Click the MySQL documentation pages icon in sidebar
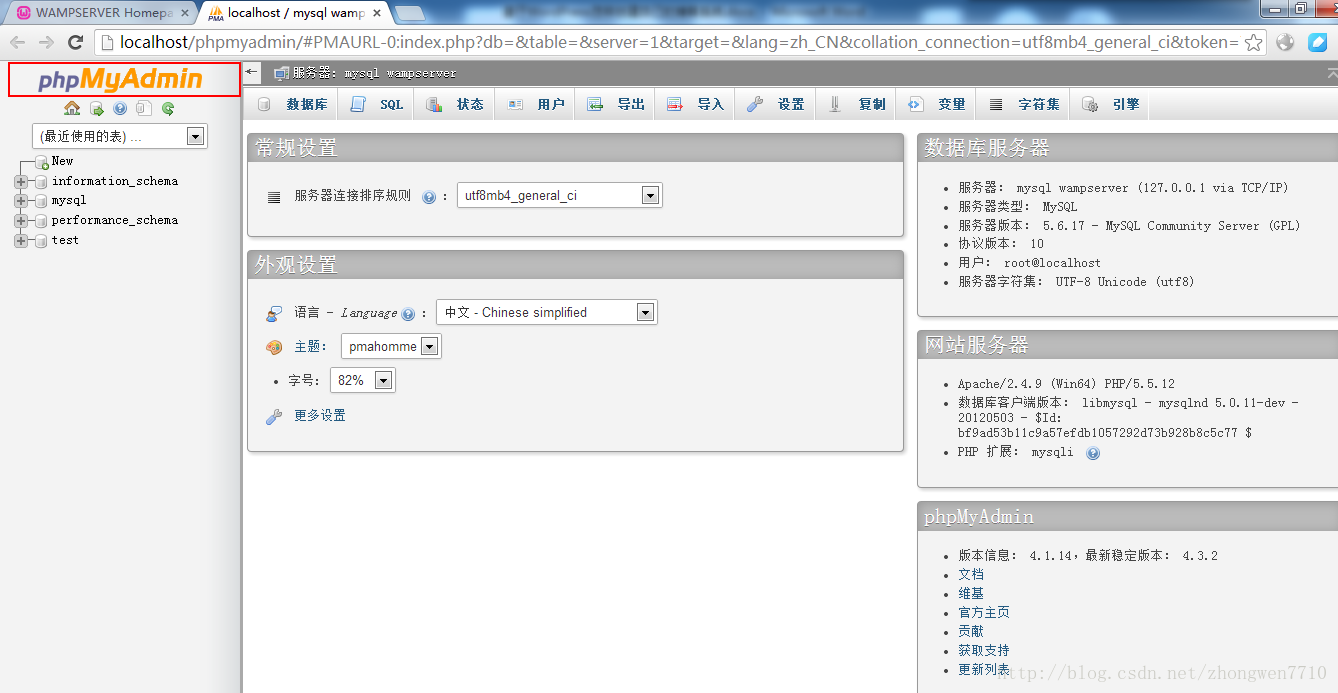The image size is (1338, 693). (x=144, y=108)
